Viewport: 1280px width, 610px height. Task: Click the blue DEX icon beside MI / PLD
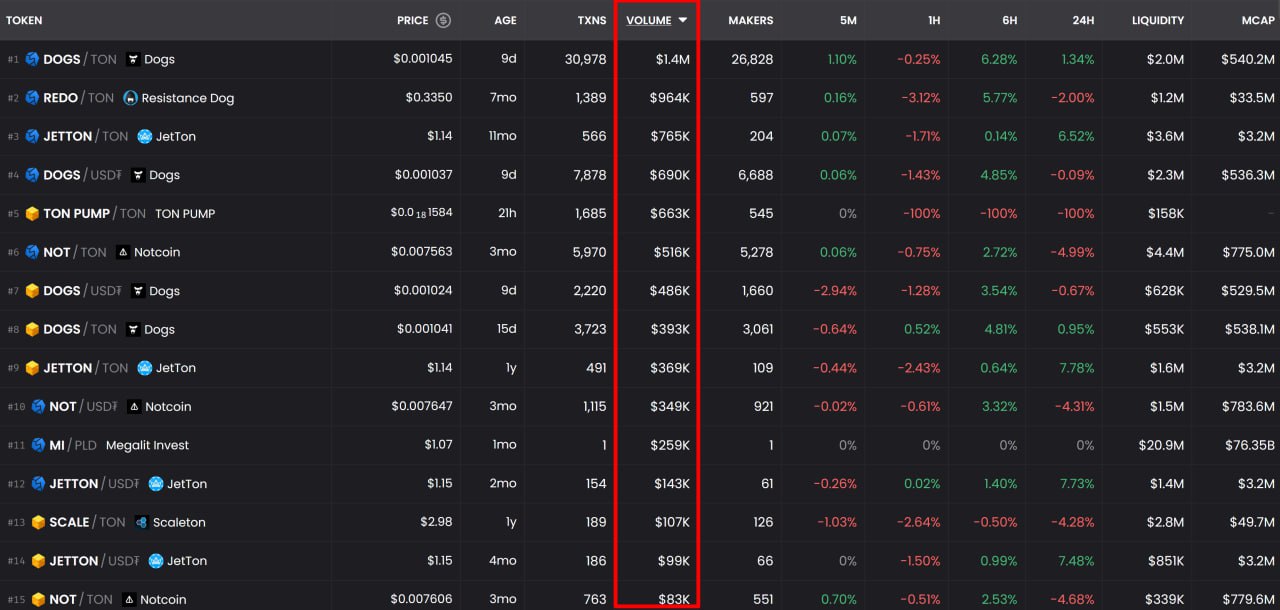[x=38, y=445]
